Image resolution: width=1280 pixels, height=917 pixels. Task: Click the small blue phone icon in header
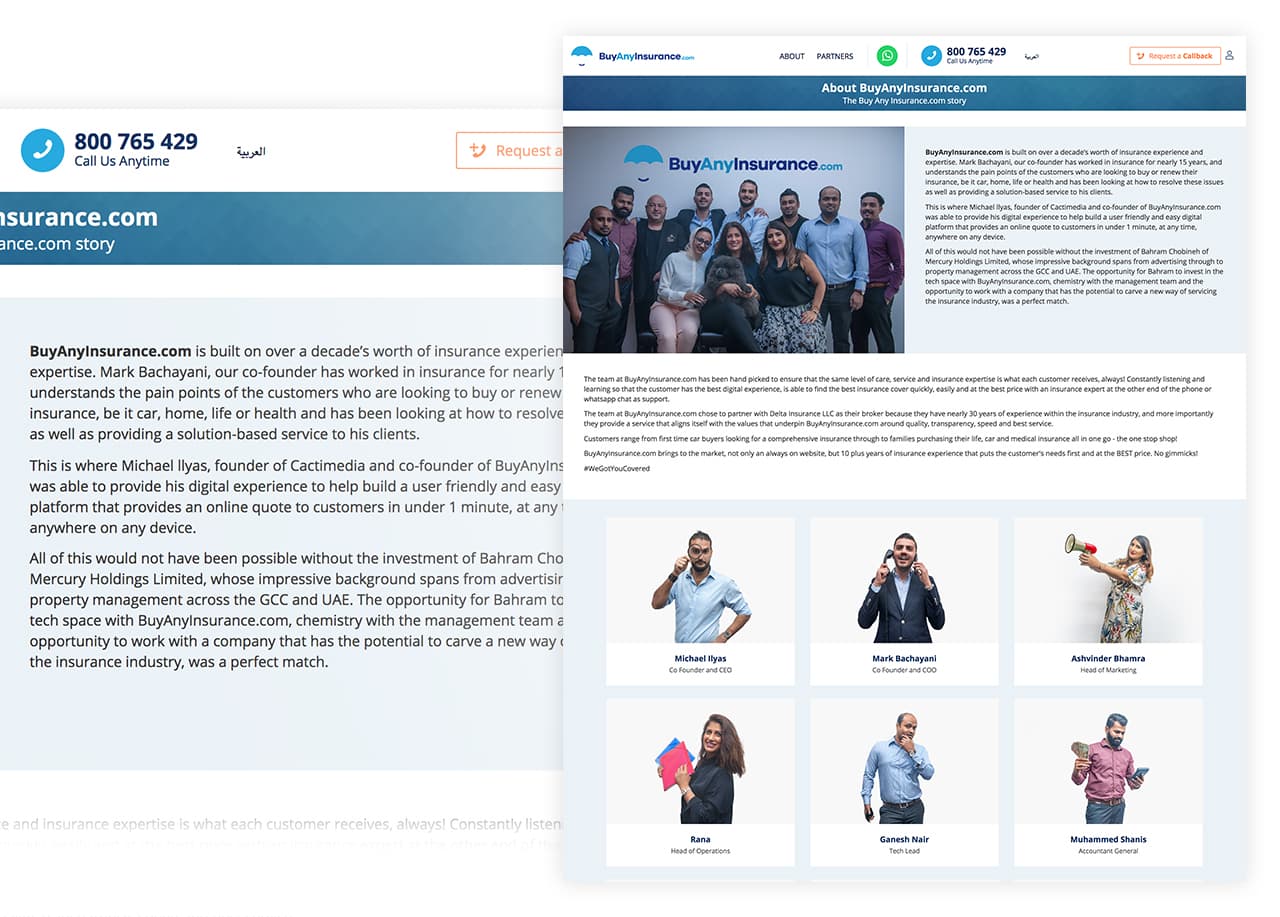tap(931, 56)
